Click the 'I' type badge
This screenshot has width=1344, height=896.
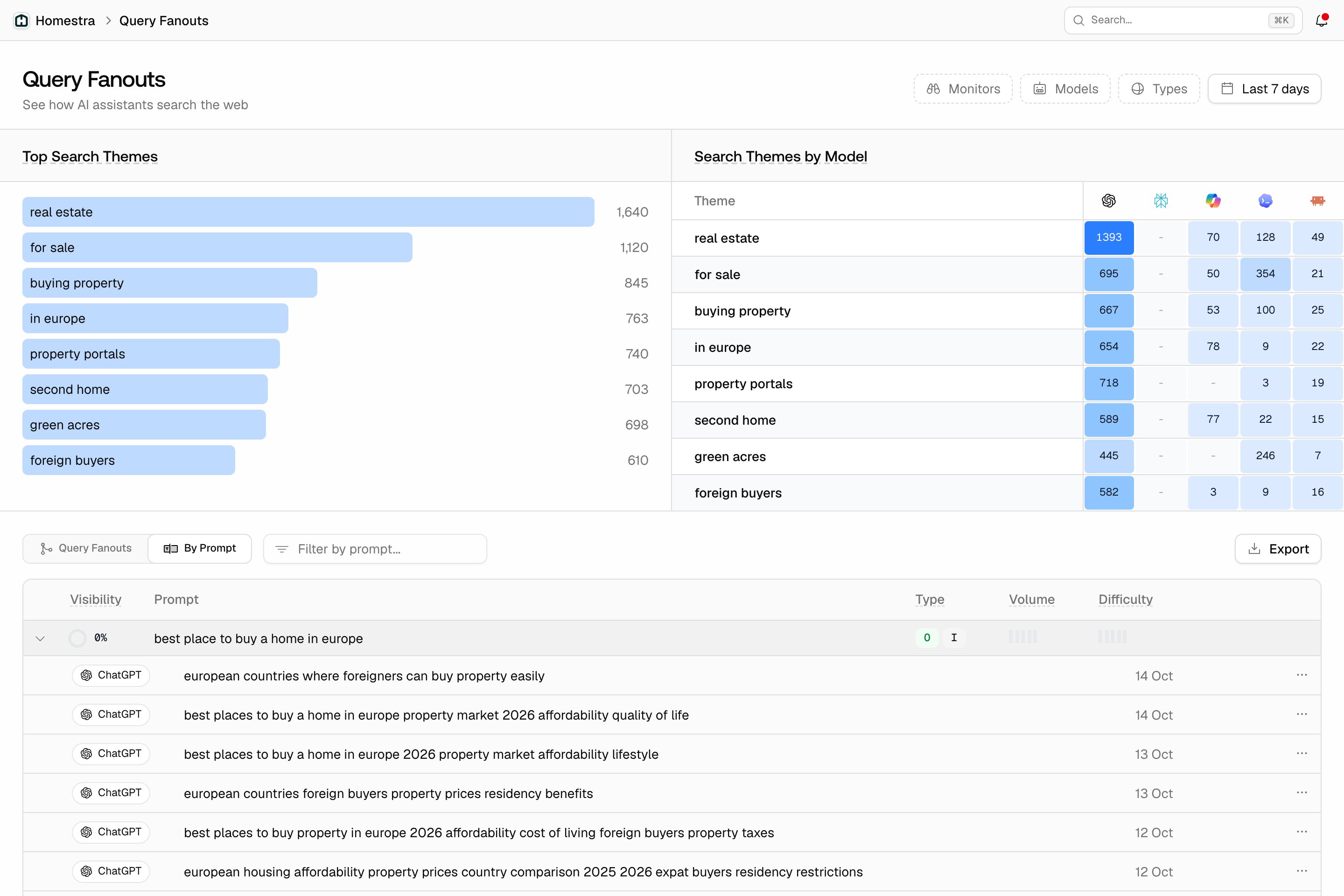tap(954, 638)
